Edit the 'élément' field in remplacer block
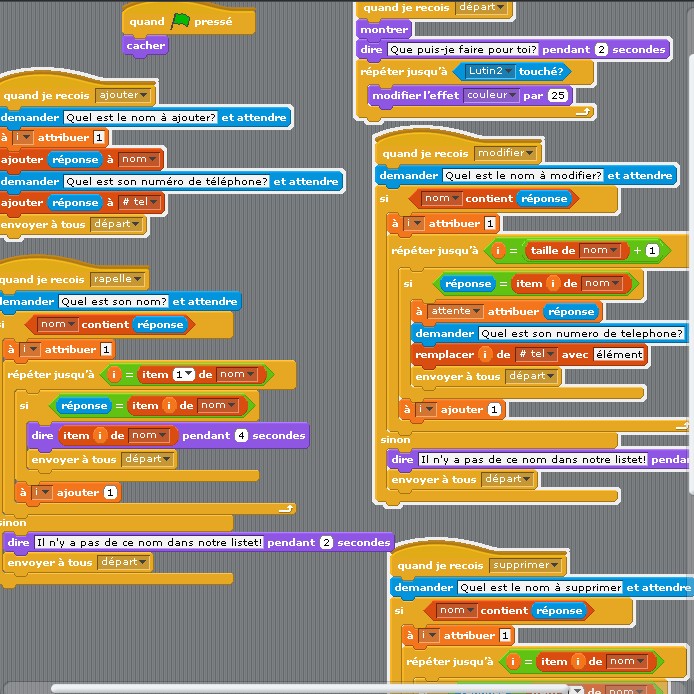 pos(618,355)
